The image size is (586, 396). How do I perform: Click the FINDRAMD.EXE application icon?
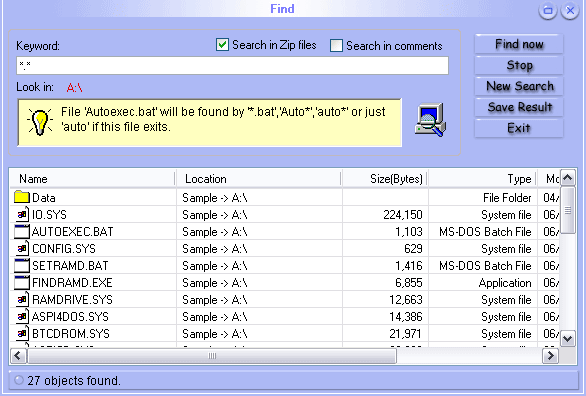tap(22, 282)
